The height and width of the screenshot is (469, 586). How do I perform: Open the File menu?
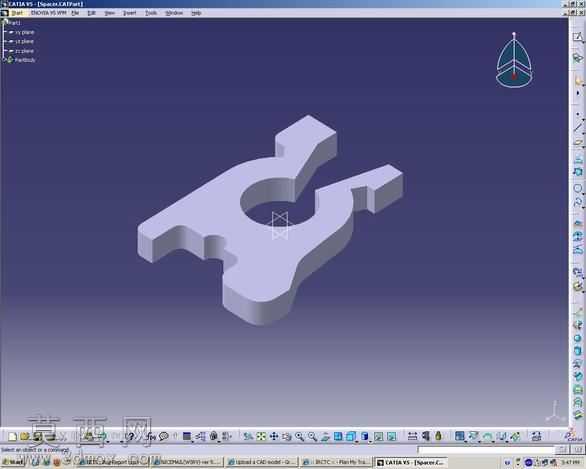75,13
